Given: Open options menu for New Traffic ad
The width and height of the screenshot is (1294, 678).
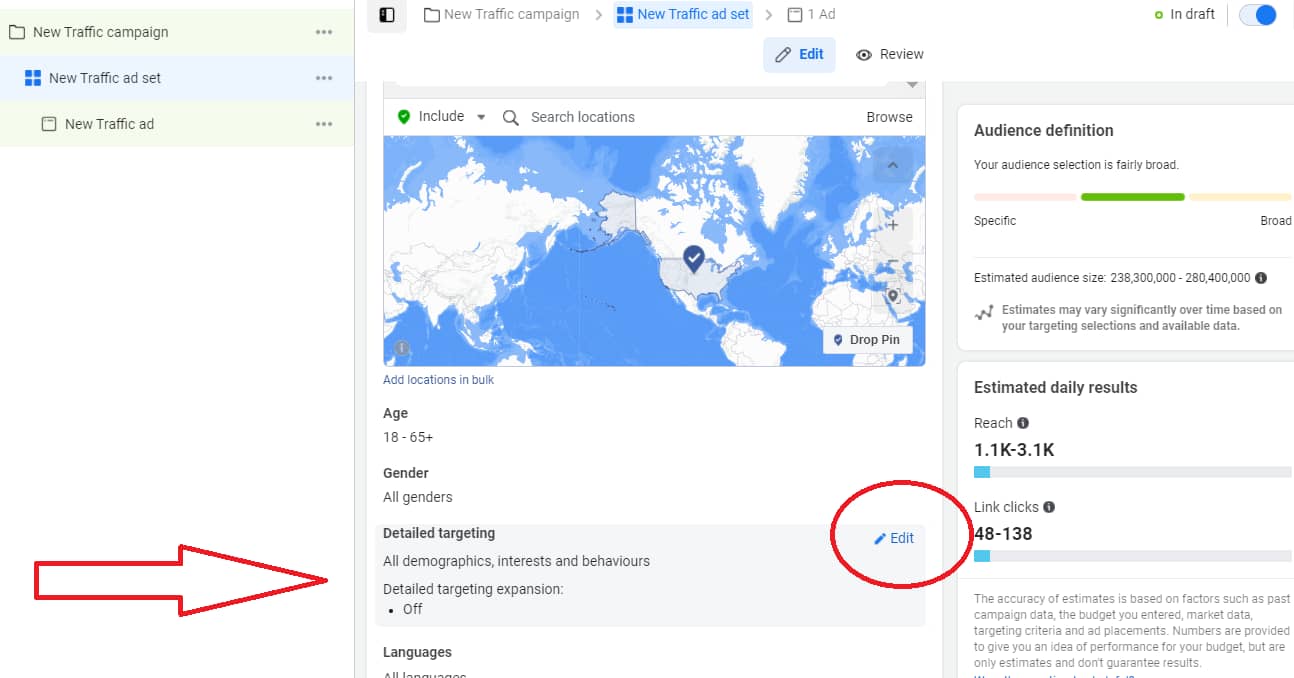Looking at the screenshot, I should pyautogui.click(x=323, y=124).
